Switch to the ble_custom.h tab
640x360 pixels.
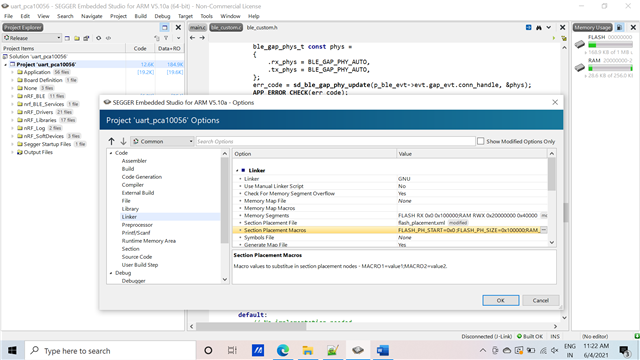coord(262,27)
